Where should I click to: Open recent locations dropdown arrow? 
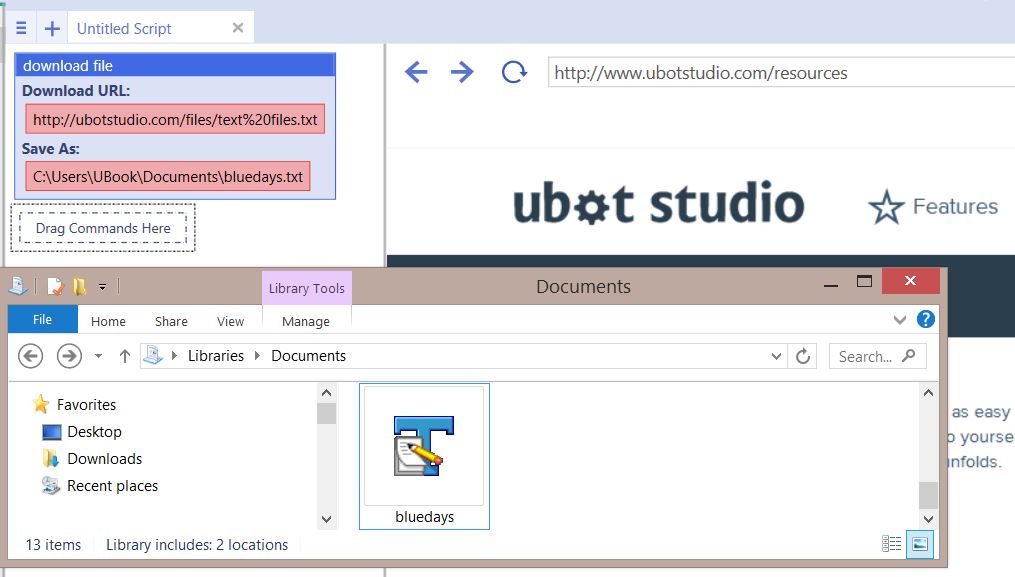pyautogui.click(x=98, y=356)
